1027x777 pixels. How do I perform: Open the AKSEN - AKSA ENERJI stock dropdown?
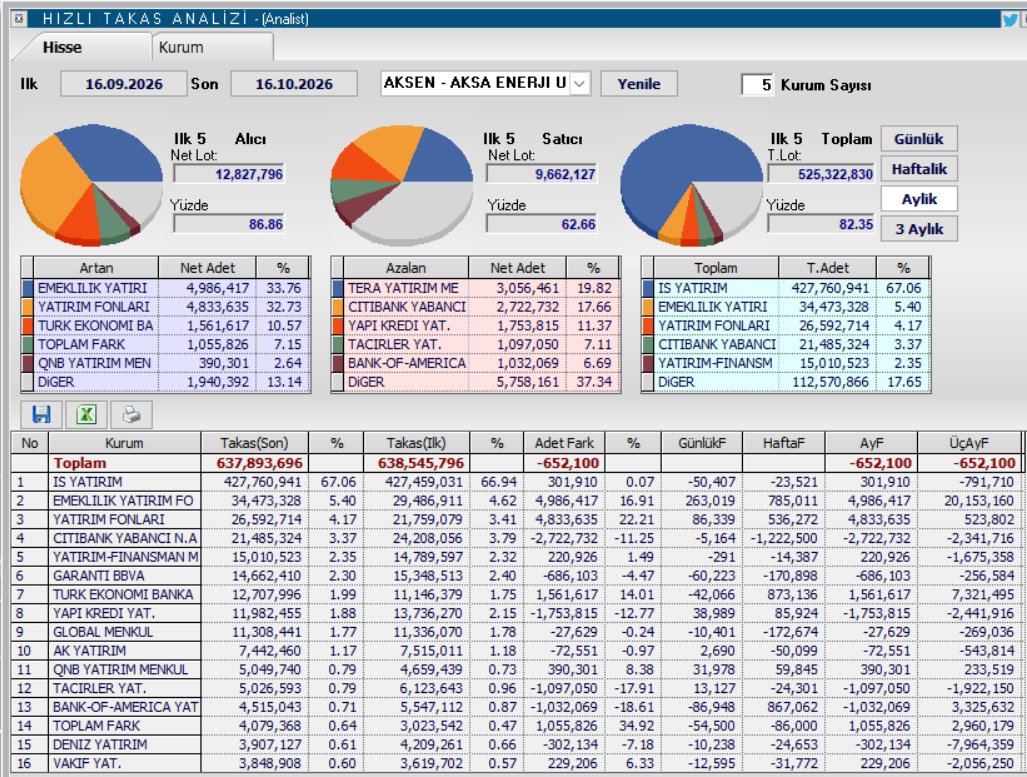click(x=579, y=83)
